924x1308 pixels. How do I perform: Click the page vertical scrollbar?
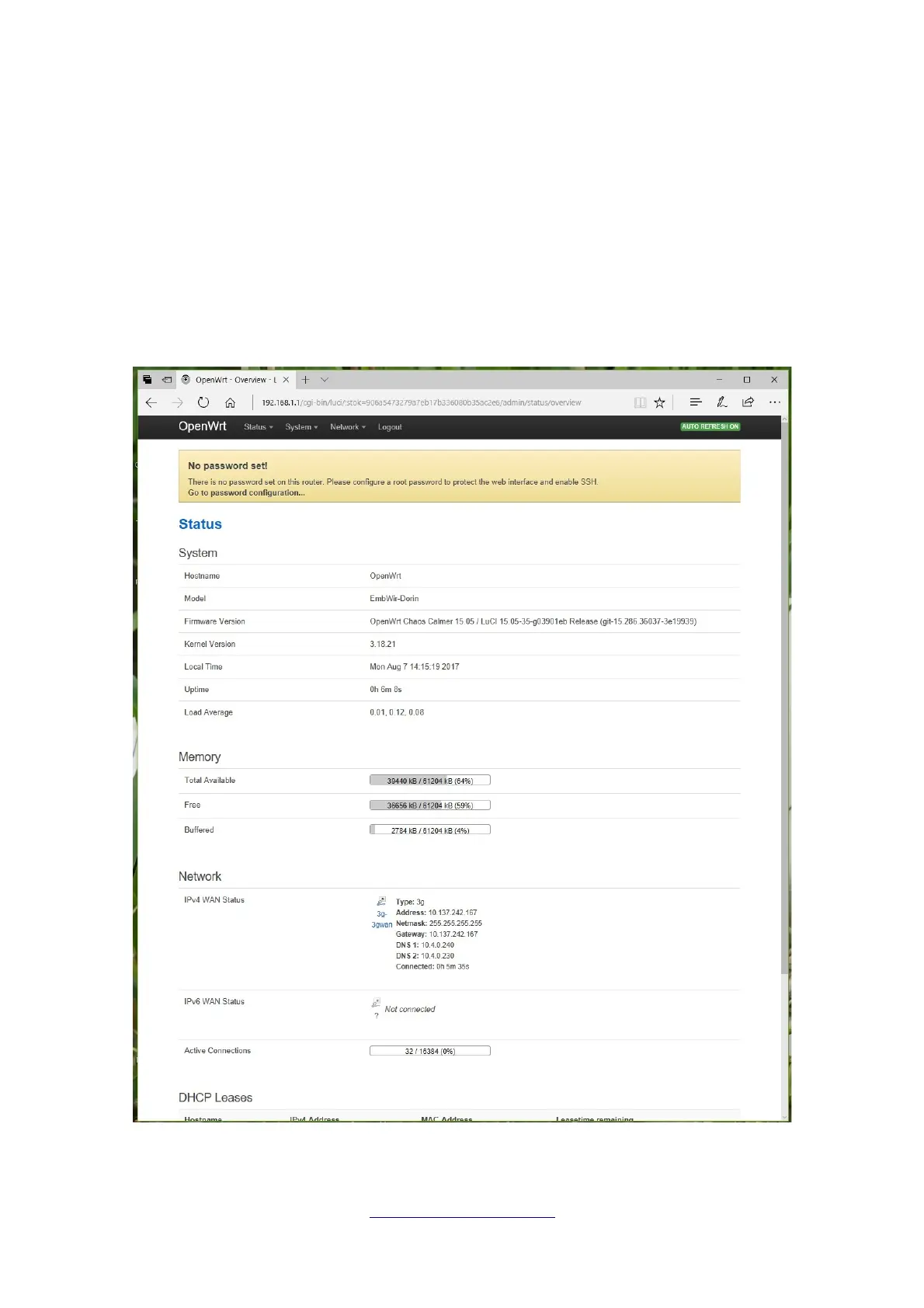pos(785,699)
